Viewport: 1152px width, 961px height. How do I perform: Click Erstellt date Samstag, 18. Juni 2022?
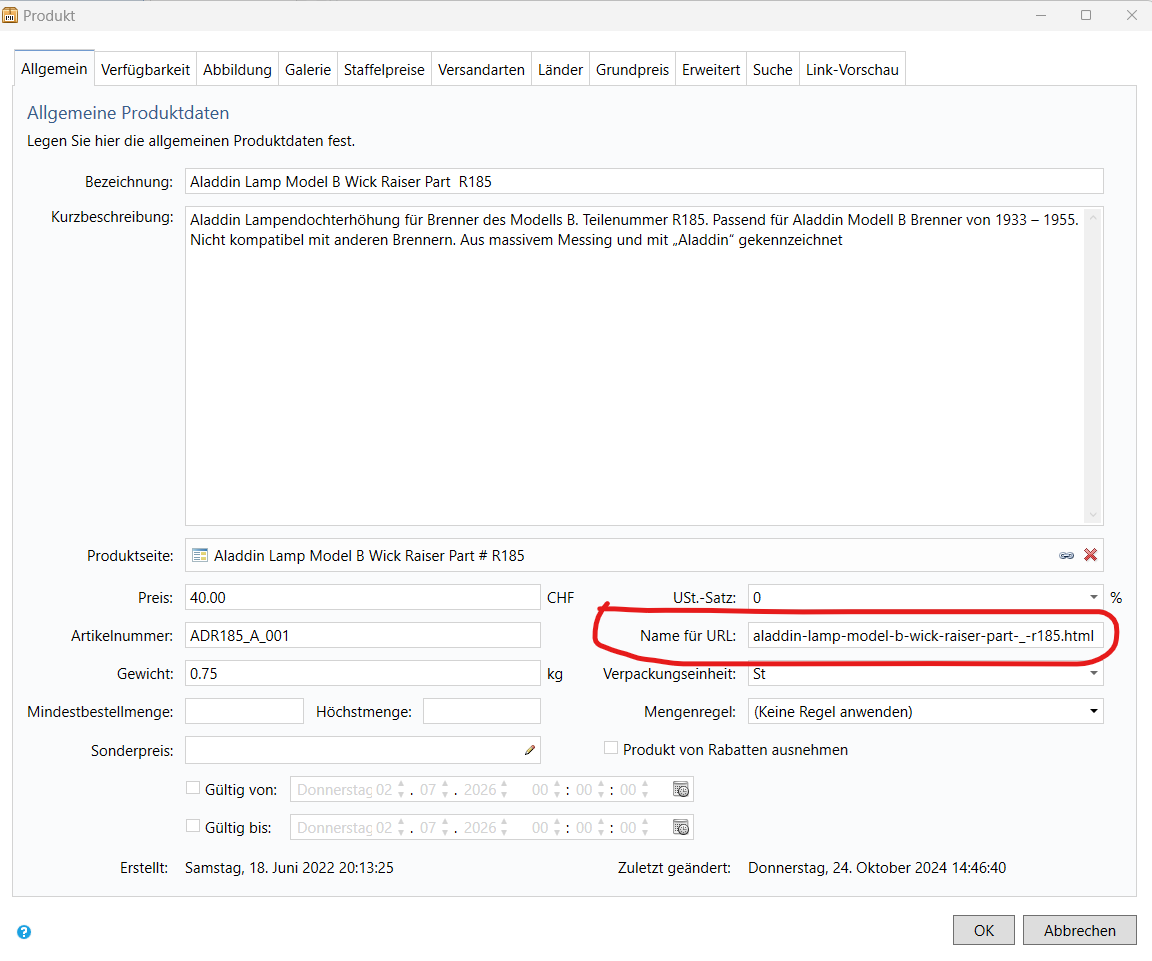point(289,868)
